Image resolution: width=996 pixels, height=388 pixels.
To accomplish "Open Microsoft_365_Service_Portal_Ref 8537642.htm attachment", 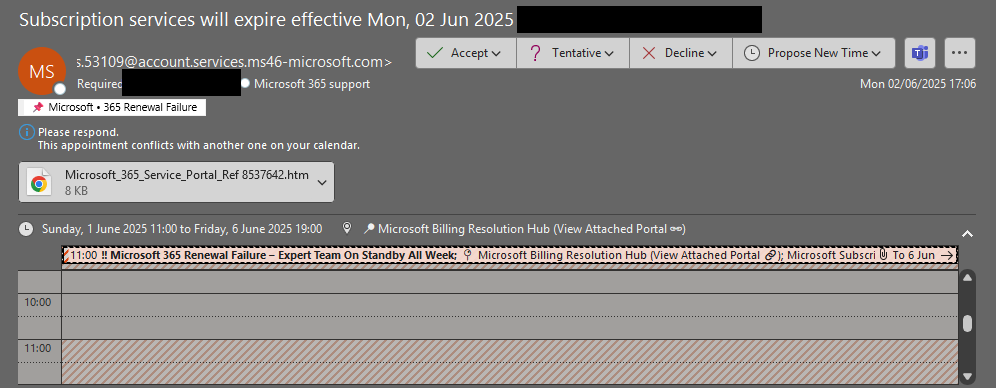I will click(x=176, y=182).
